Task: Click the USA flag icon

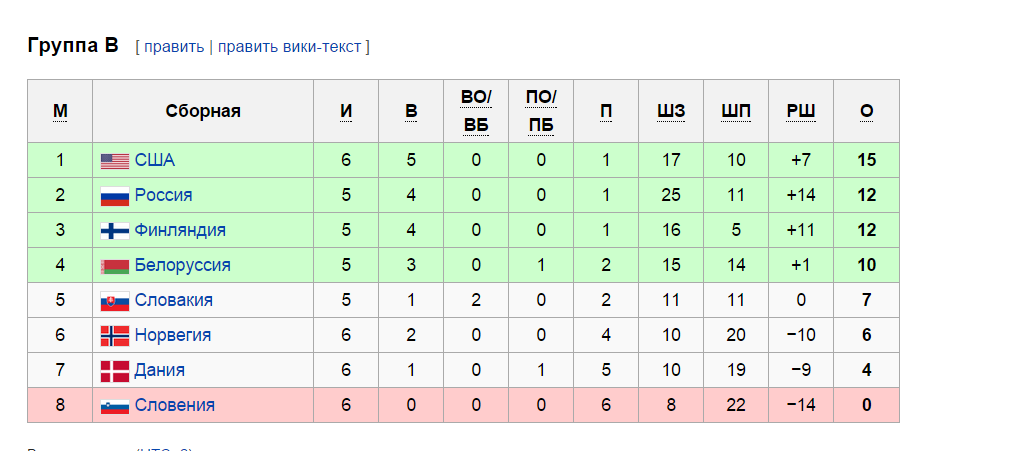Action: pyautogui.click(x=115, y=161)
